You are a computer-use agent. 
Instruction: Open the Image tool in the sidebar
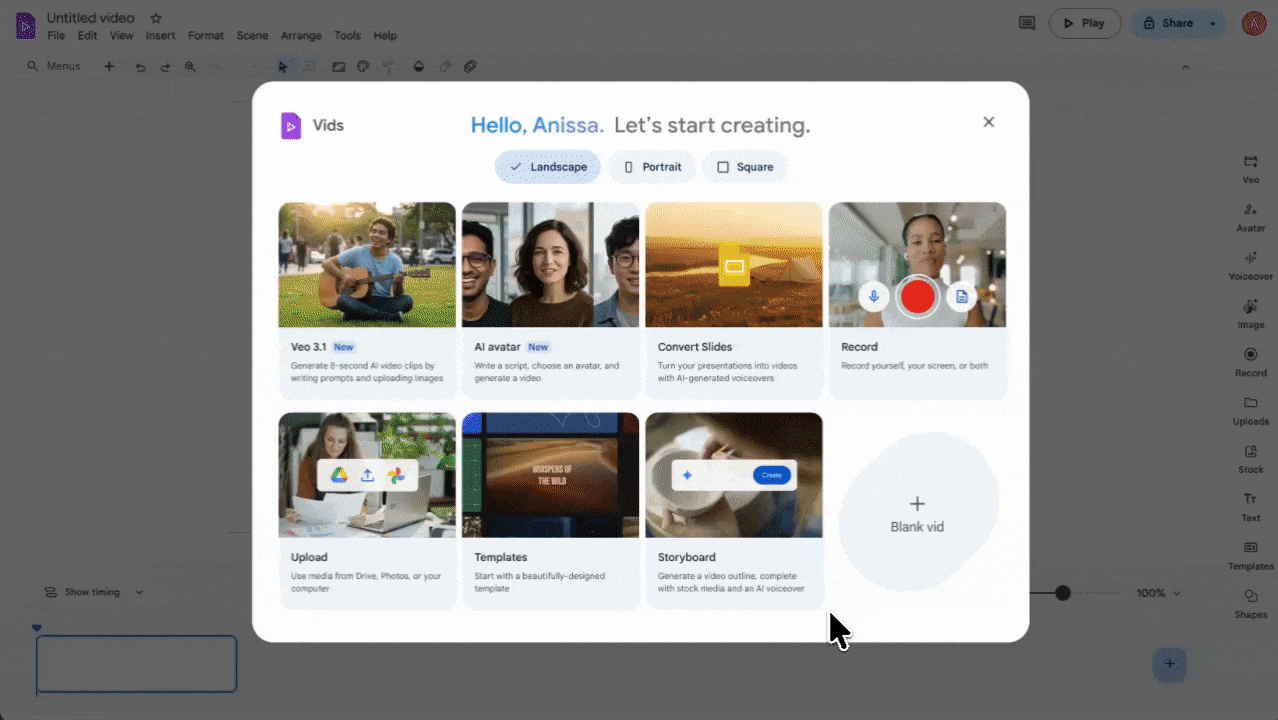pos(1250,314)
